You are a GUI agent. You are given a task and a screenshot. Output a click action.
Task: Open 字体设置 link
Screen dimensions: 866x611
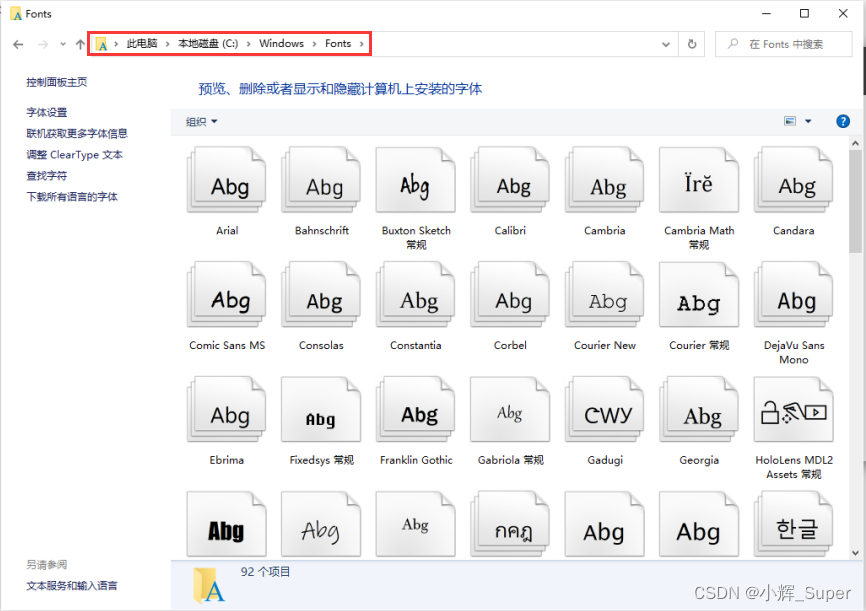47,112
